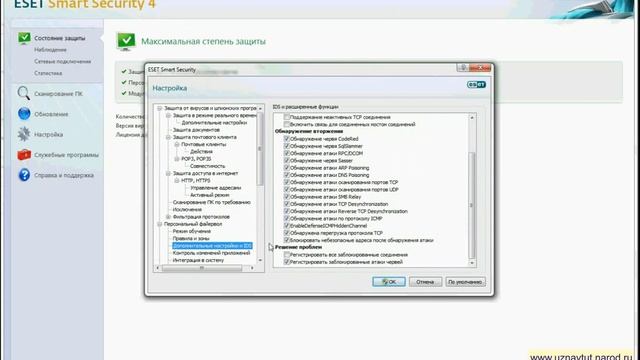This screenshot has height=360, width=640.
Task: Collapse Персональный файервол tree node
Action: point(160,224)
